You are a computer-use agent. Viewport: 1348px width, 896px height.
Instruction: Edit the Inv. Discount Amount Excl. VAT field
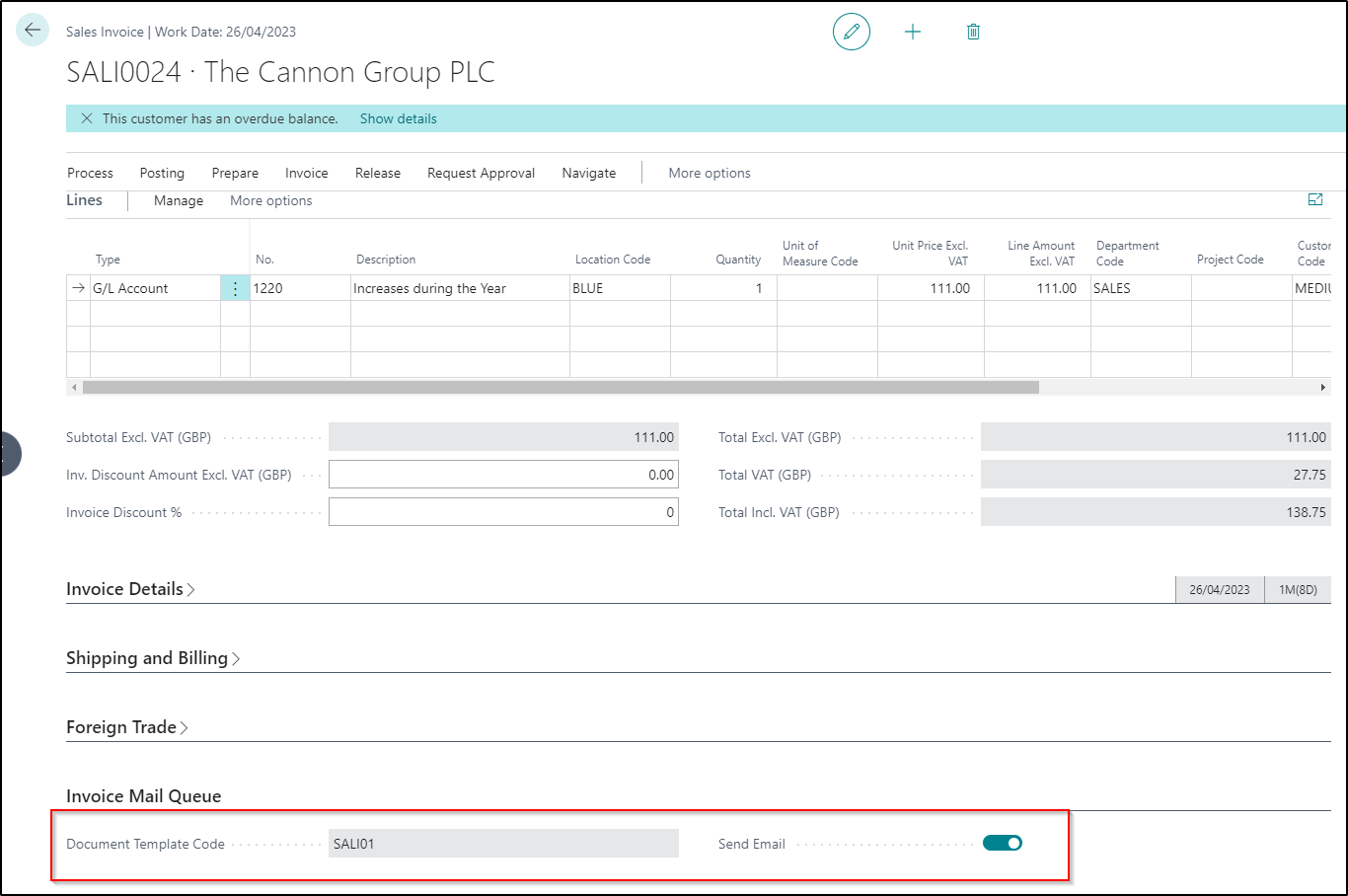503,475
